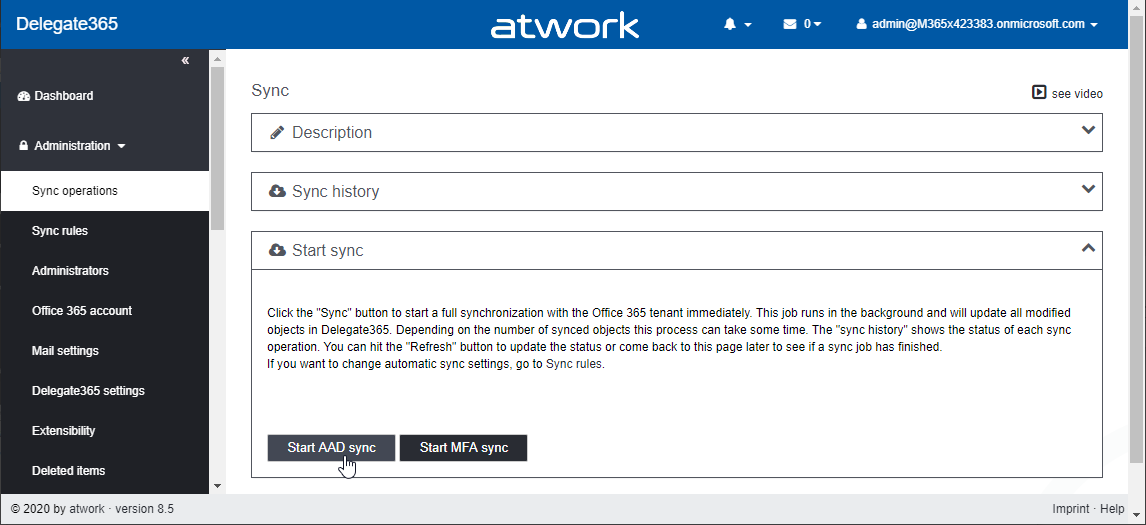Image resolution: width=1146 pixels, height=525 pixels.
Task: Click the Sync history cloud icon
Action: [x=277, y=191]
